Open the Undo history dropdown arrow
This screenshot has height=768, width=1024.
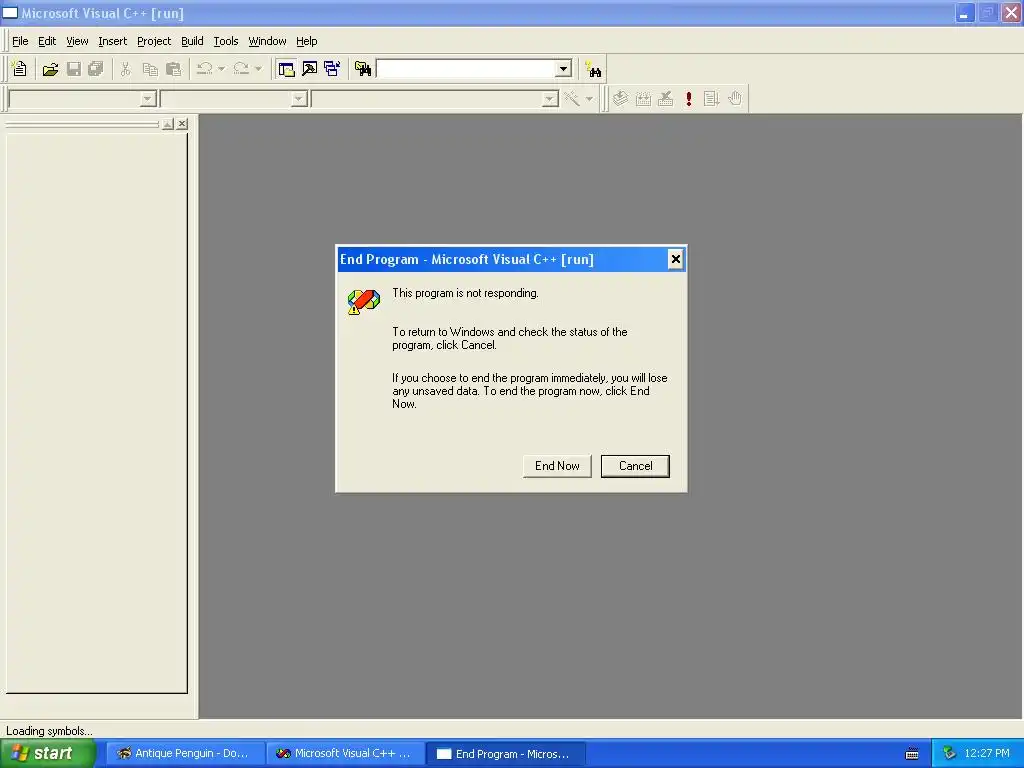coord(221,69)
